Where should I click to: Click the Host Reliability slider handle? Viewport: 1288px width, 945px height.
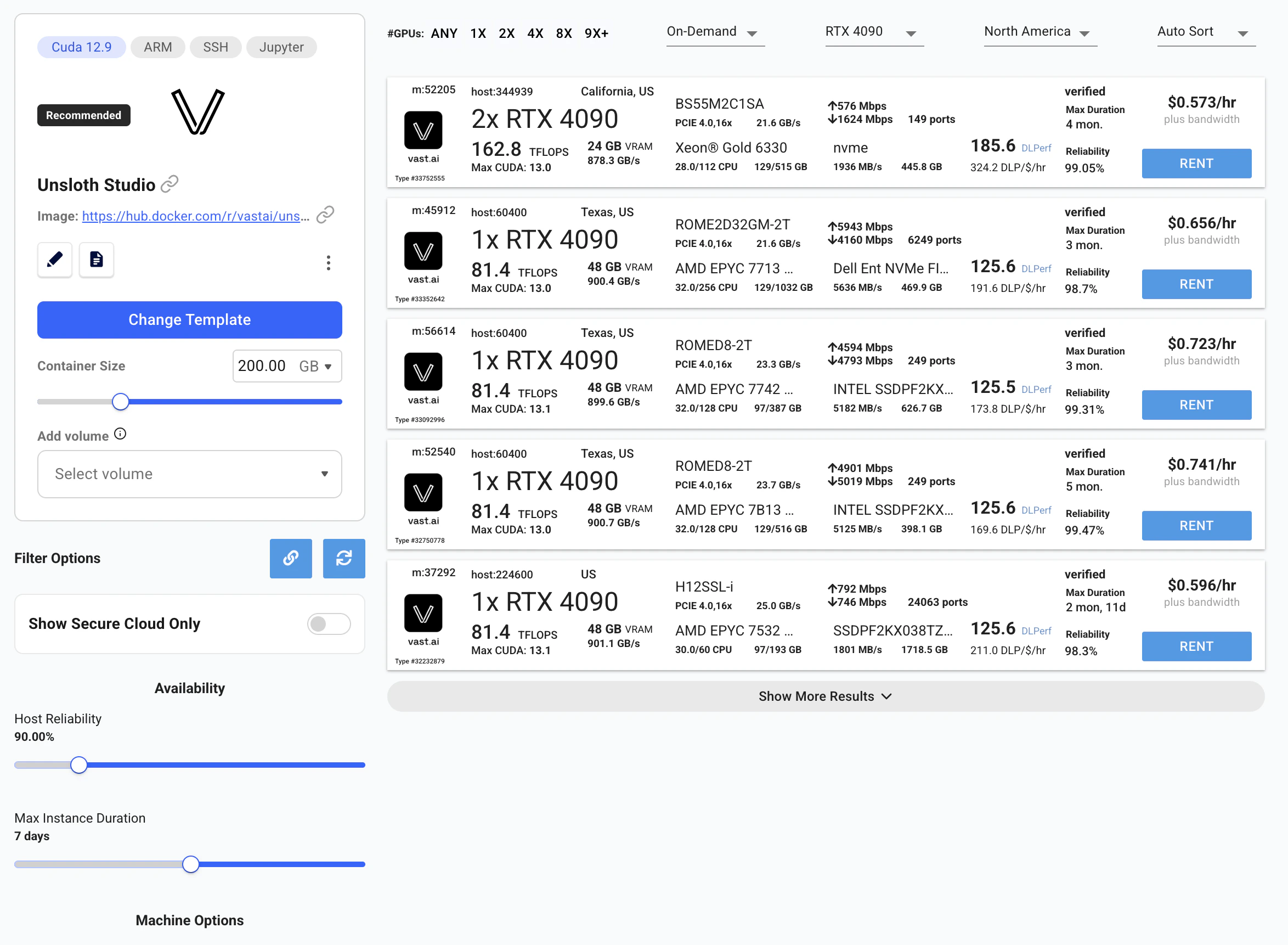(79, 765)
